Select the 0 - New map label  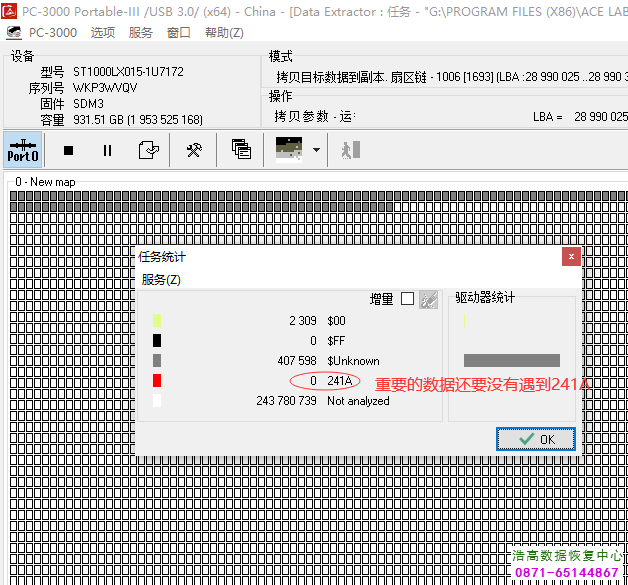(45, 182)
